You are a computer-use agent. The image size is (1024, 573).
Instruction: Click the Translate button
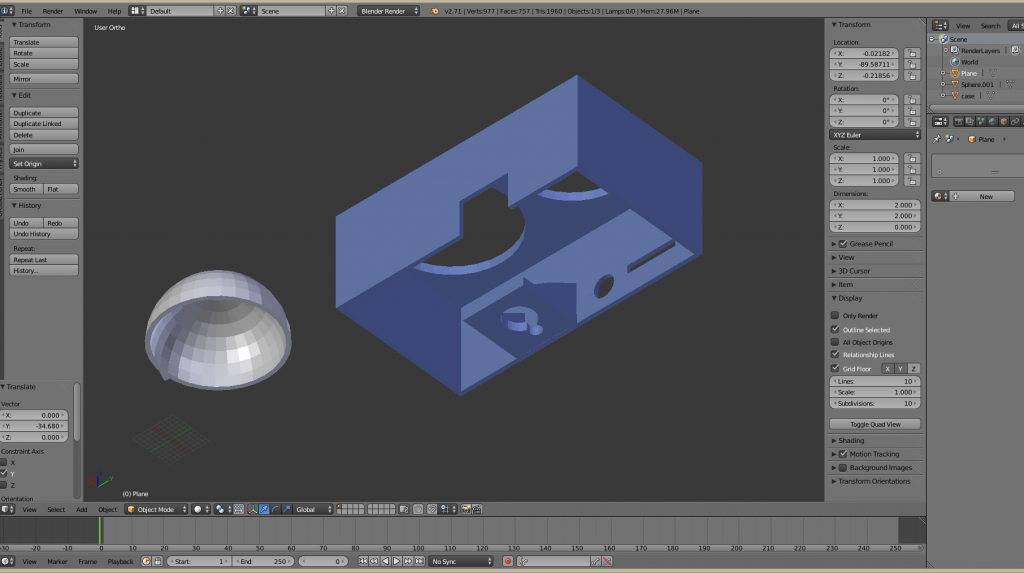click(44, 42)
